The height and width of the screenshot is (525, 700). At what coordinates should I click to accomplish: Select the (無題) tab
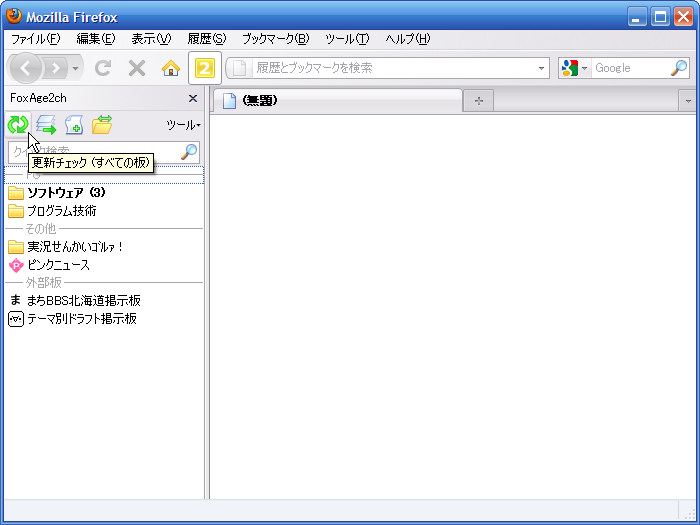click(335, 100)
